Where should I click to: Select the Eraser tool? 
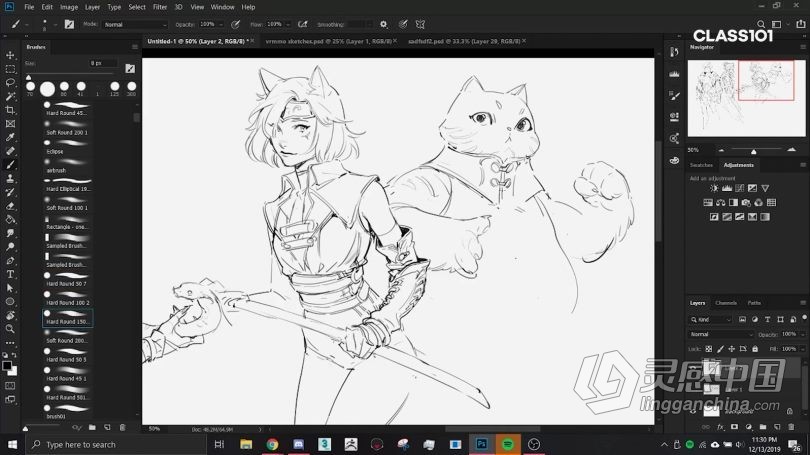10,206
